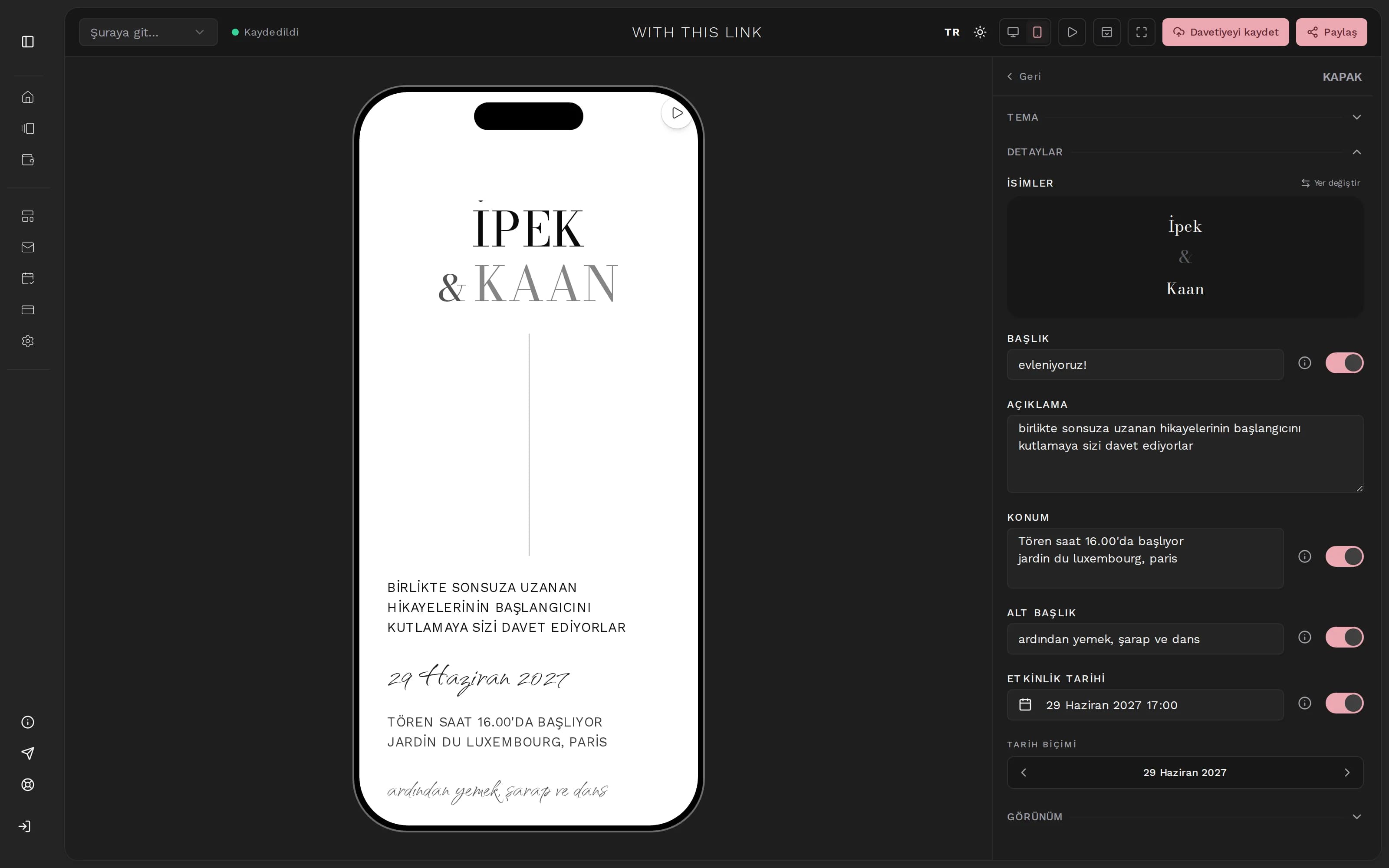Switch to desktop preview icon
The width and height of the screenshot is (1389, 868).
click(x=1013, y=32)
